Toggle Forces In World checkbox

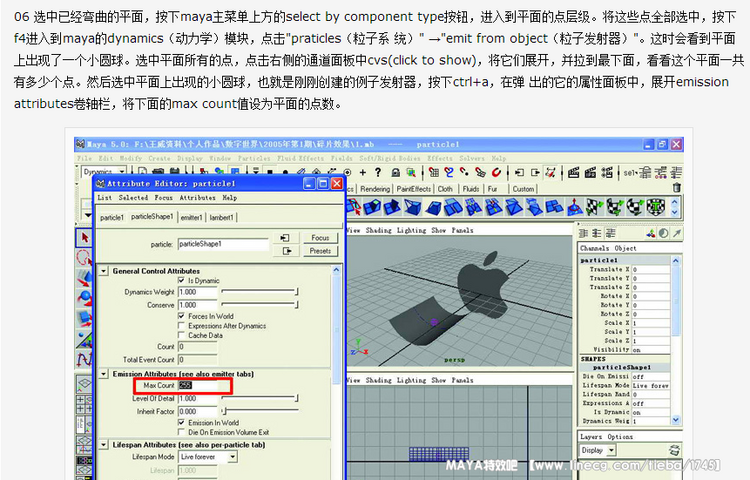[181, 316]
